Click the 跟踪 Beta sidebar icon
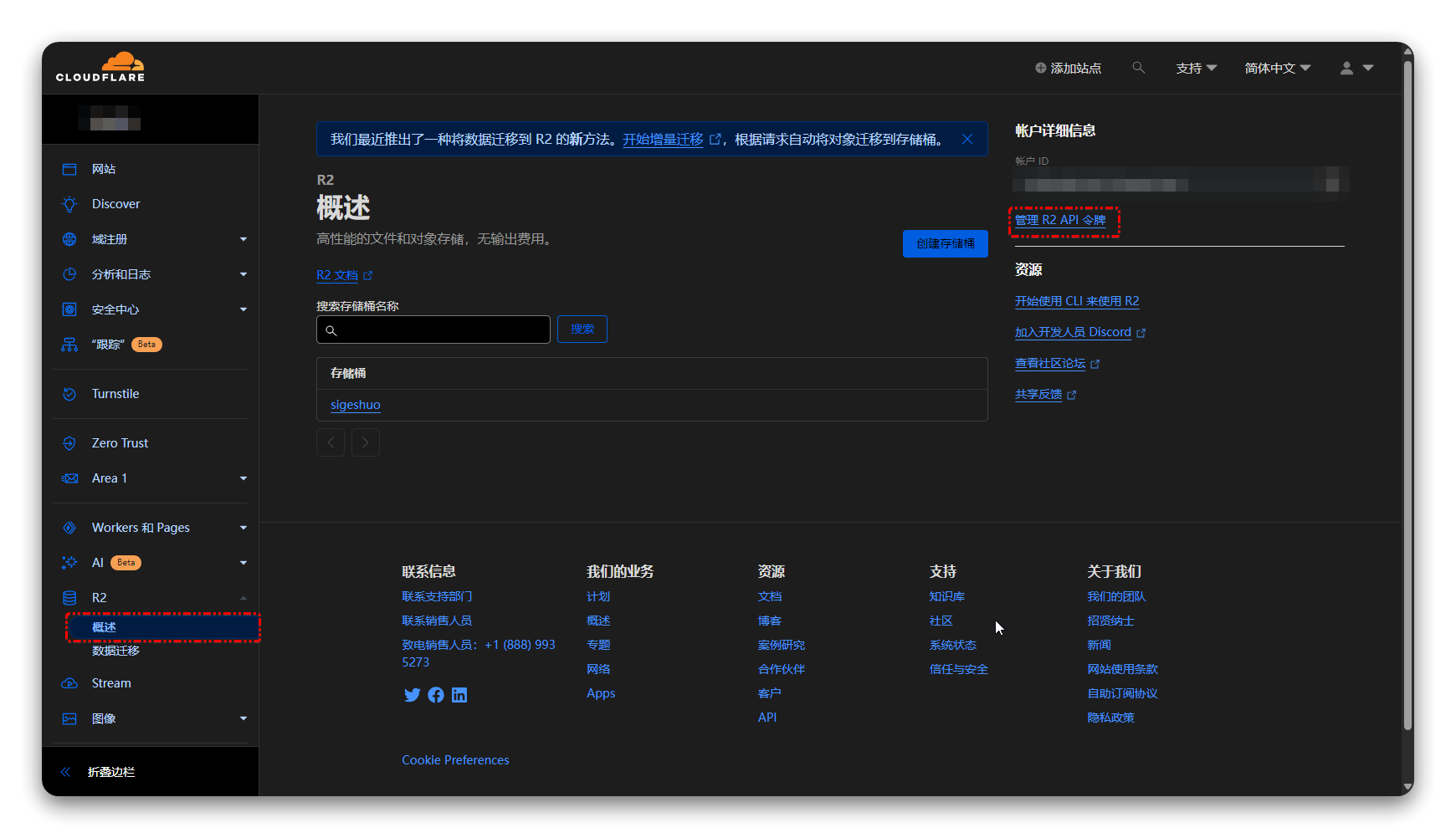This screenshot has width=1456, height=838. click(x=69, y=345)
